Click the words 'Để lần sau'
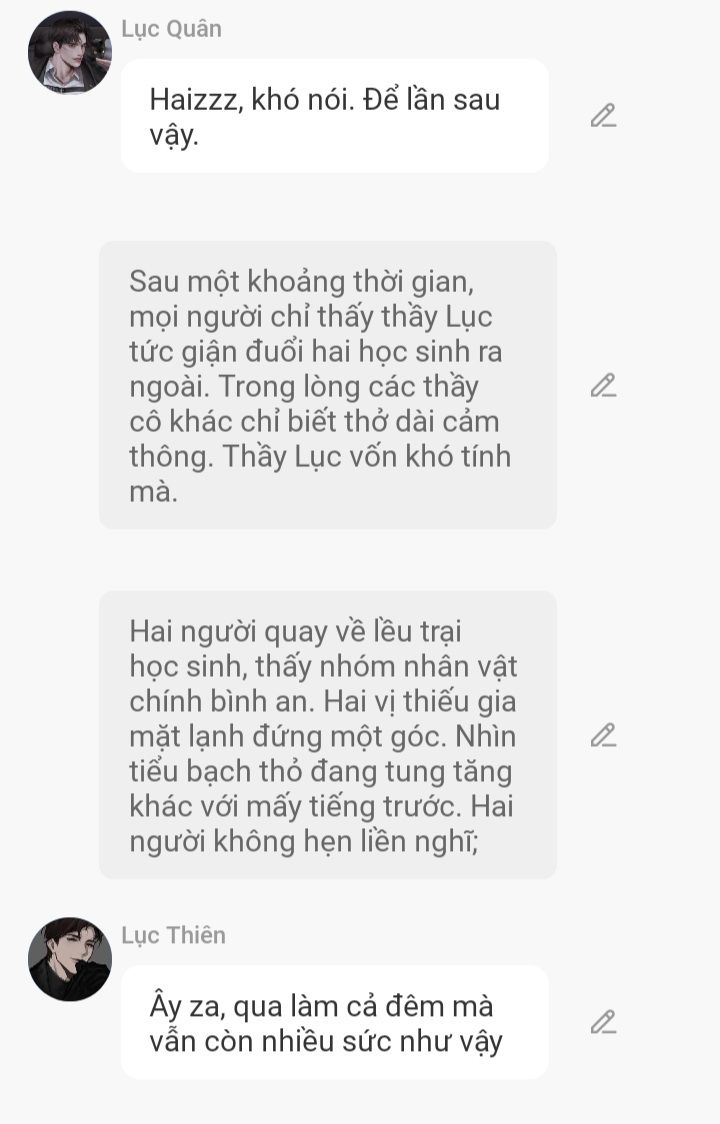Screen dimensions: 720x1124 pos(432,99)
